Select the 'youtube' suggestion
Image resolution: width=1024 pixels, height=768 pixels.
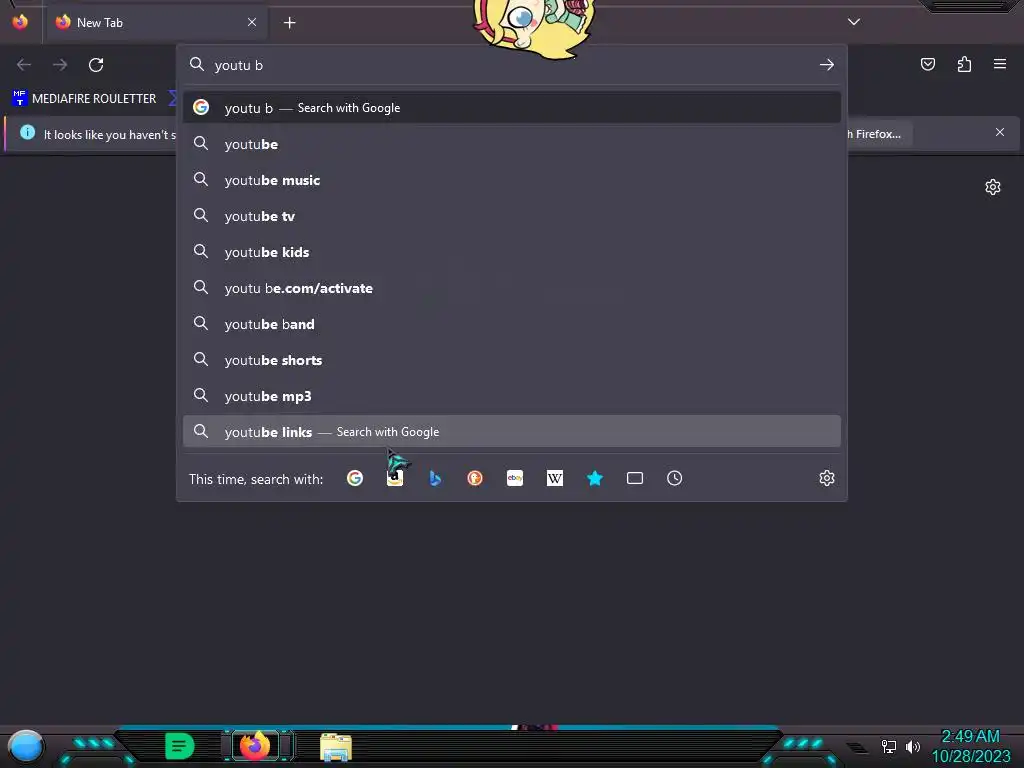[x=511, y=144]
